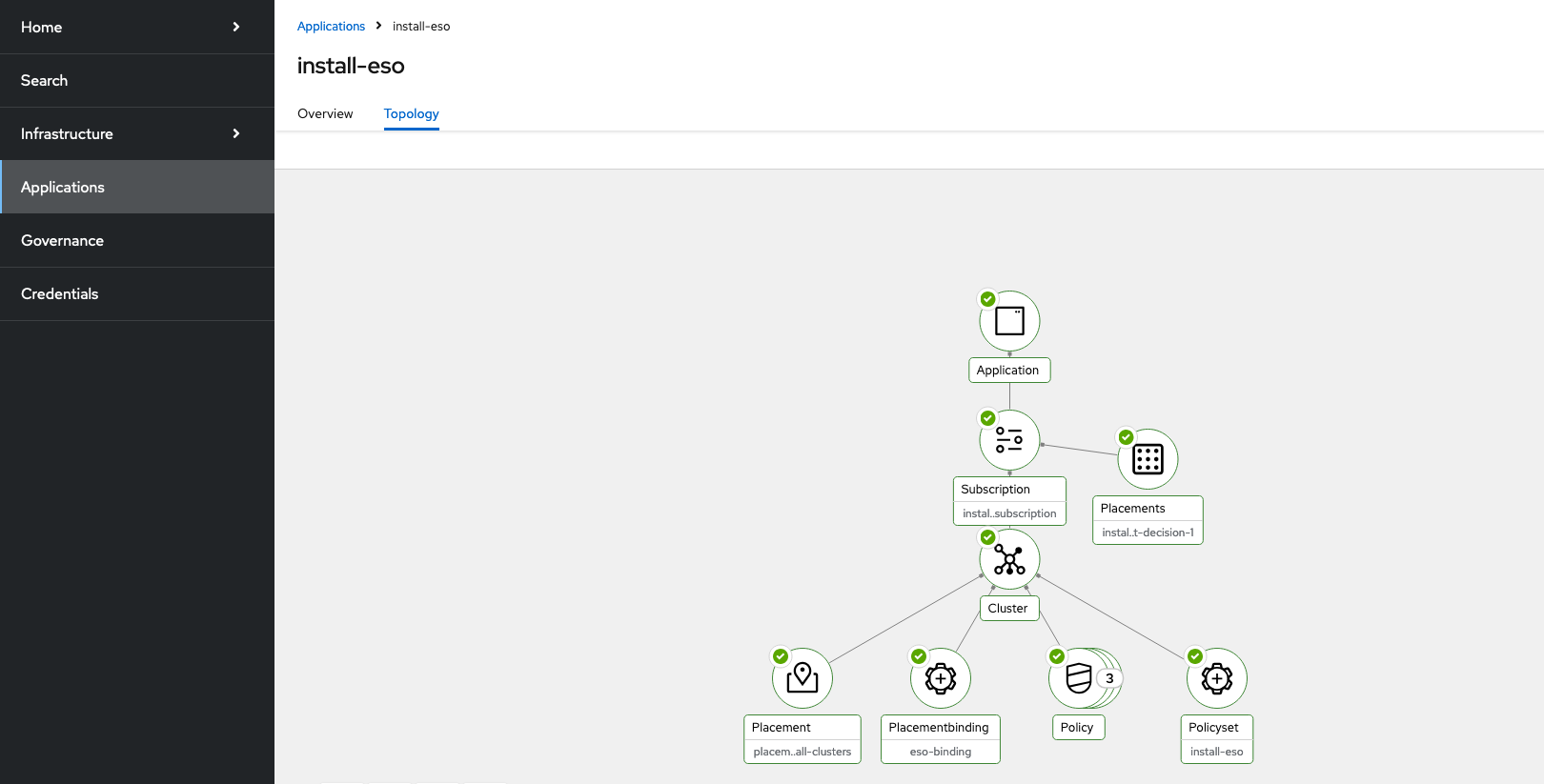Navigate to Credentials in the sidebar

coord(60,293)
